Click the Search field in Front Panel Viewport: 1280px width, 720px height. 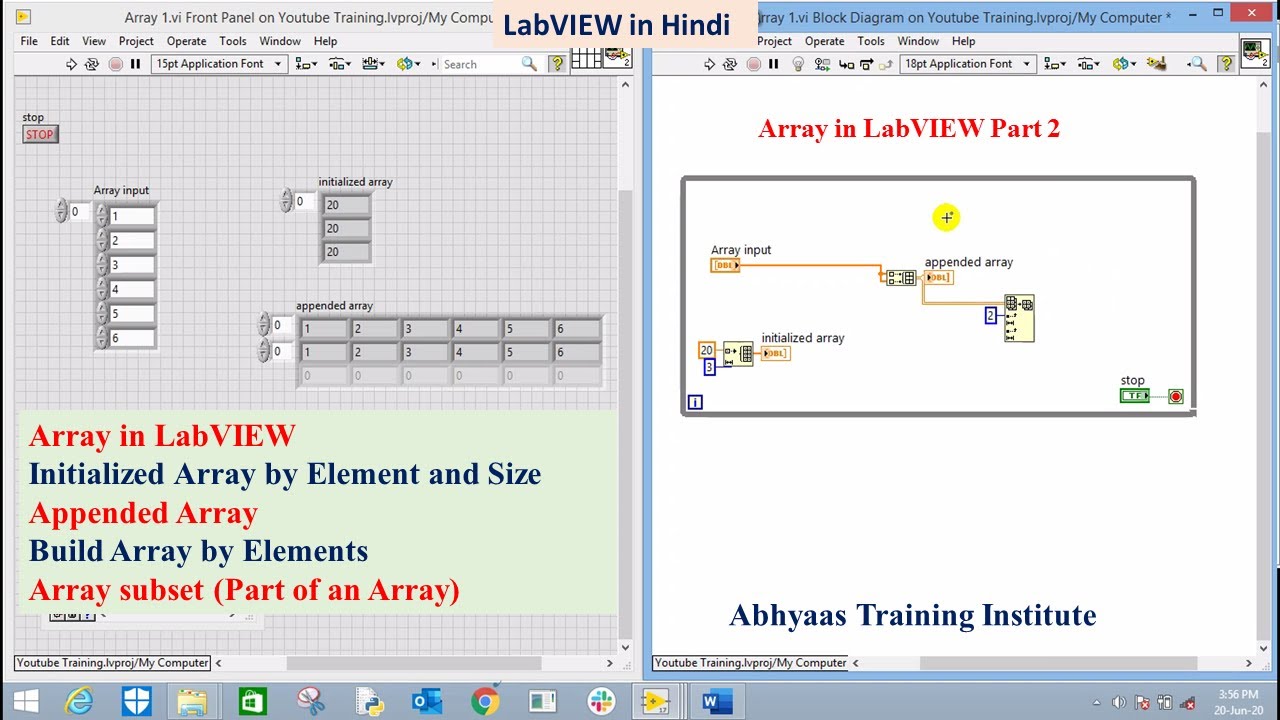click(480, 64)
